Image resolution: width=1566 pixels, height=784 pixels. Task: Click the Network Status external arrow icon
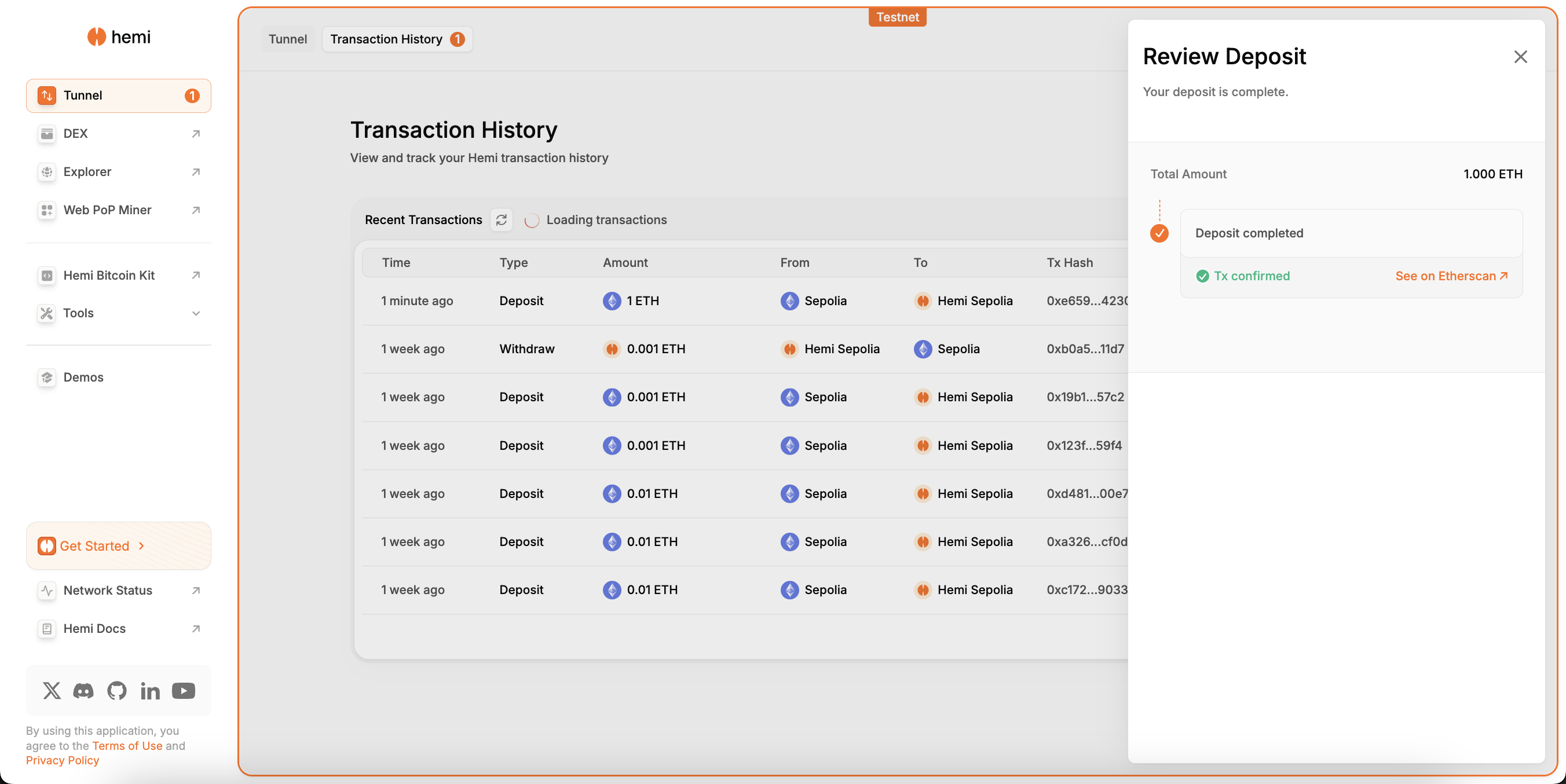click(x=196, y=590)
